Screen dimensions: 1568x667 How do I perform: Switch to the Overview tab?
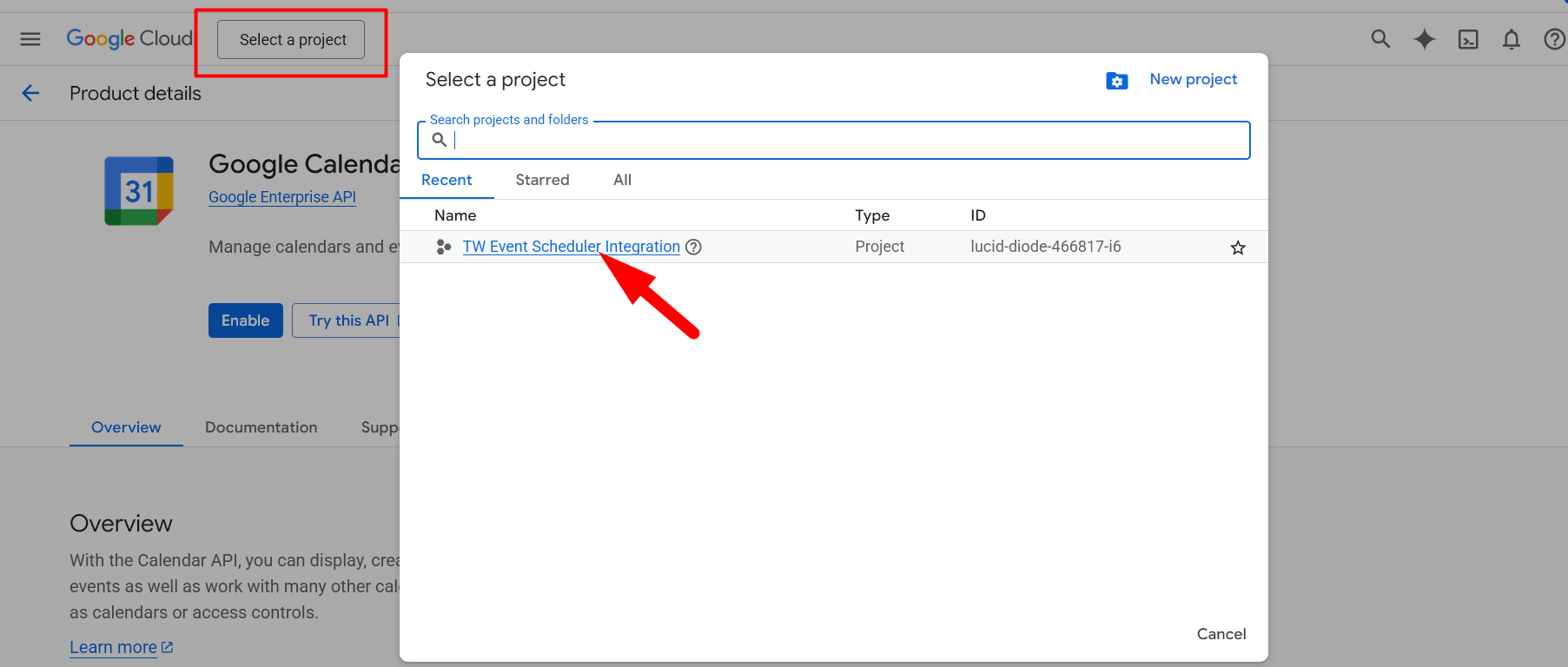pos(126,427)
